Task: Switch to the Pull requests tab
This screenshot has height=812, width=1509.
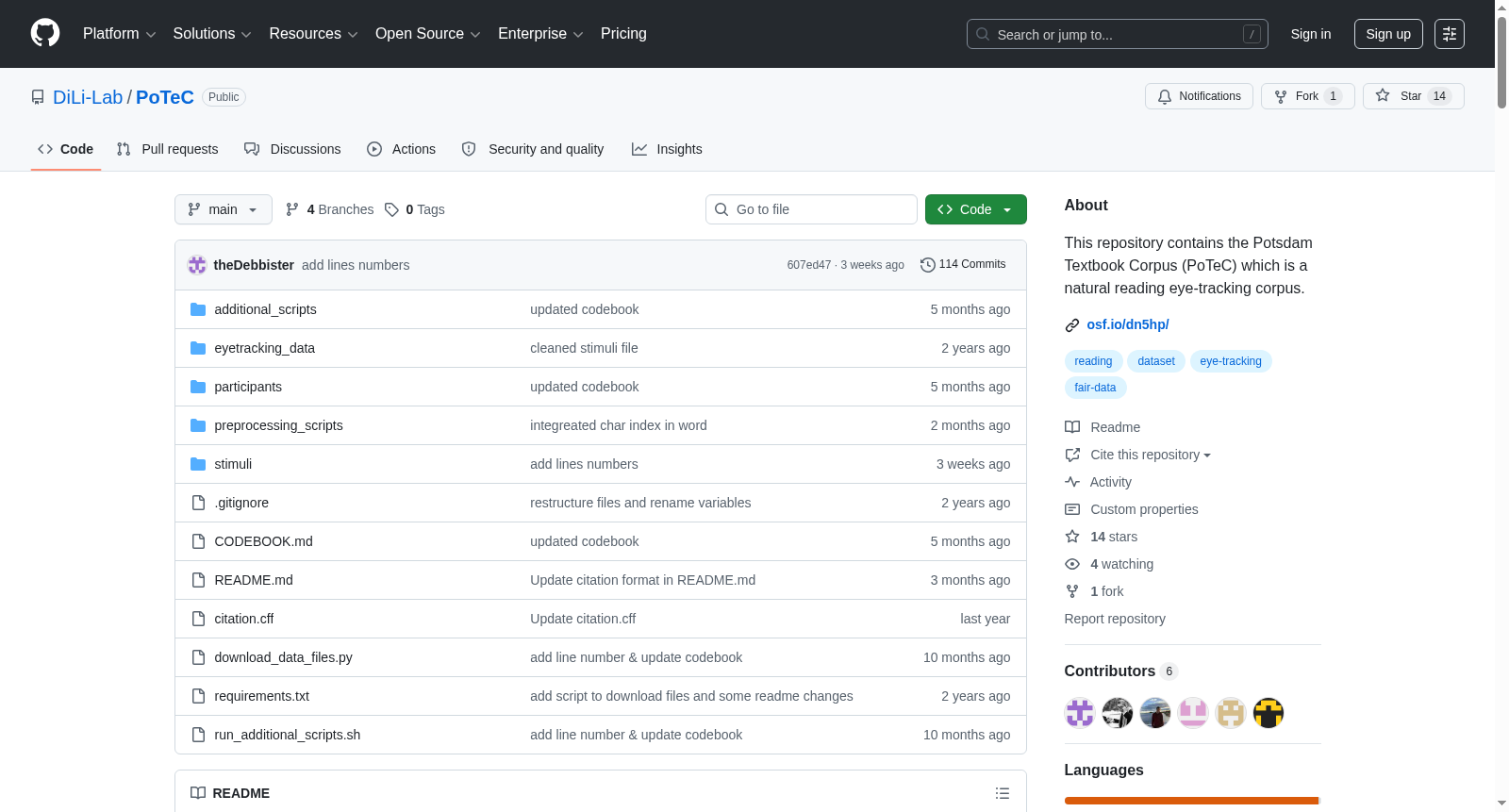Action: point(168,149)
